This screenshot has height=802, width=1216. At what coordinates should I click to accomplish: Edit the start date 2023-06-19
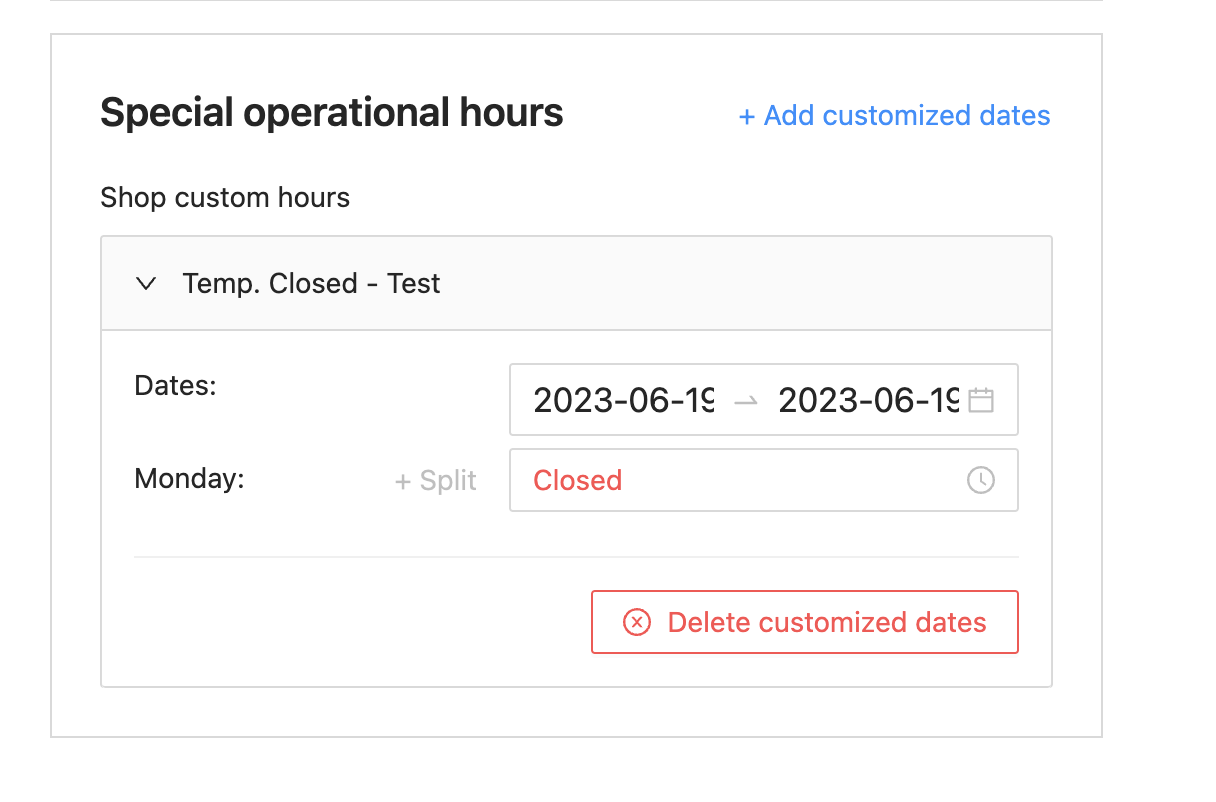624,400
